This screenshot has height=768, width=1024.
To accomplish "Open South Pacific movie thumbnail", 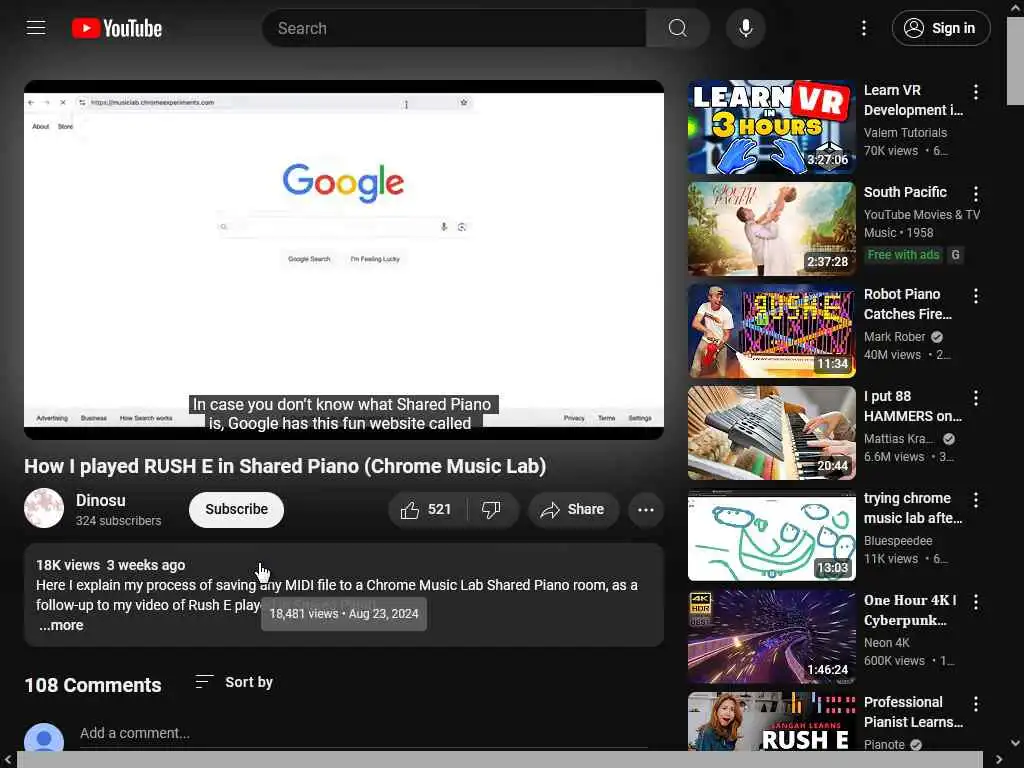I will click(x=771, y=229).
